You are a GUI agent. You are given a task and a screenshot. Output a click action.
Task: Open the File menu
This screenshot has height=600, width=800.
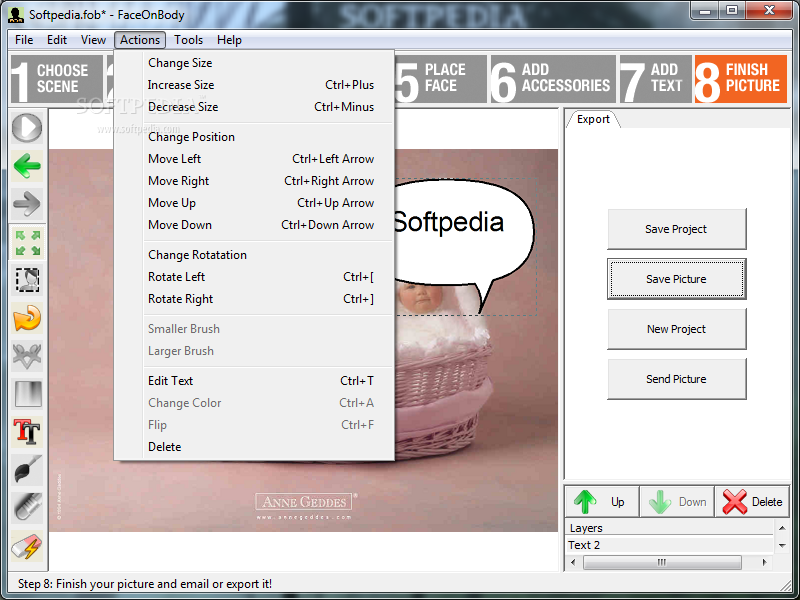tap(24, 40)
